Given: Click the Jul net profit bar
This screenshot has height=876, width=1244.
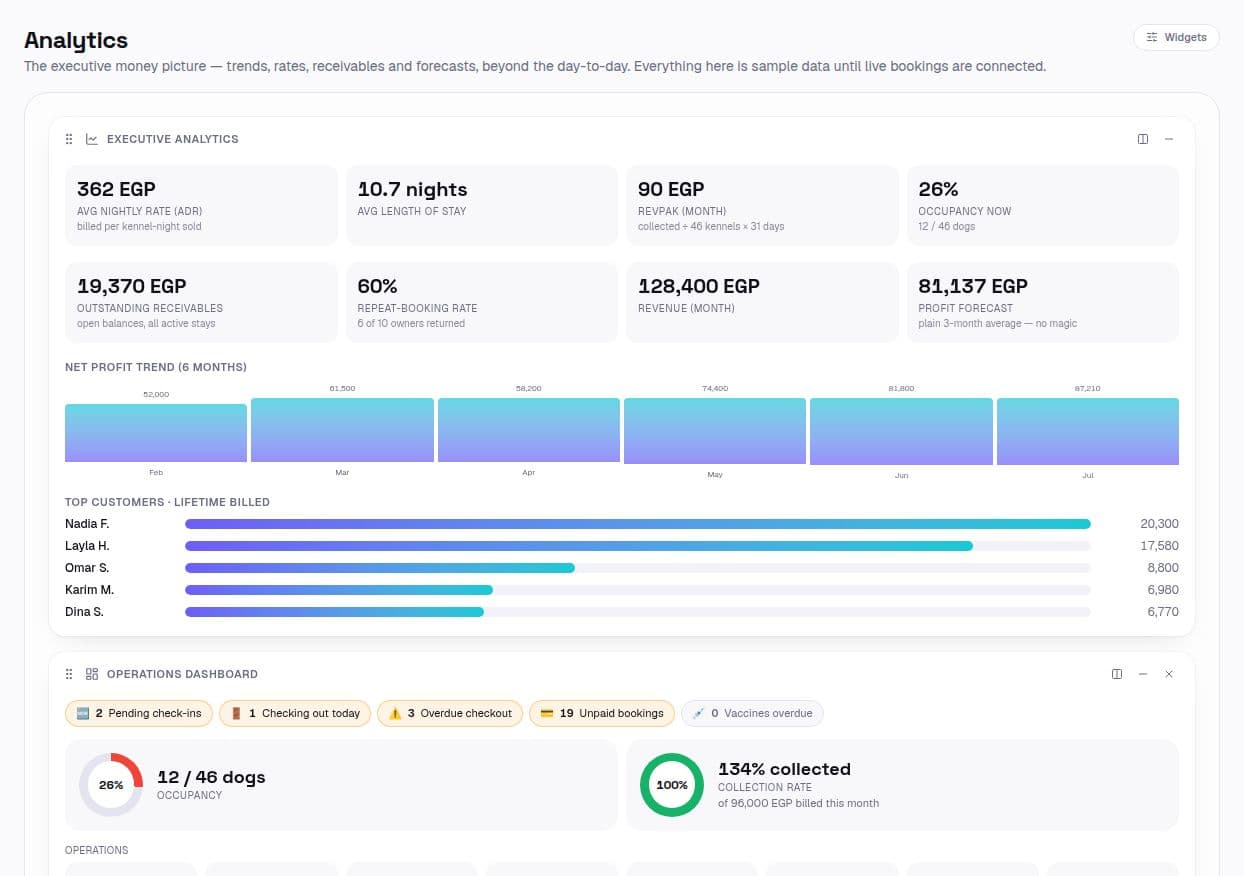Looking at the screenshot, I should point(1088,432).
